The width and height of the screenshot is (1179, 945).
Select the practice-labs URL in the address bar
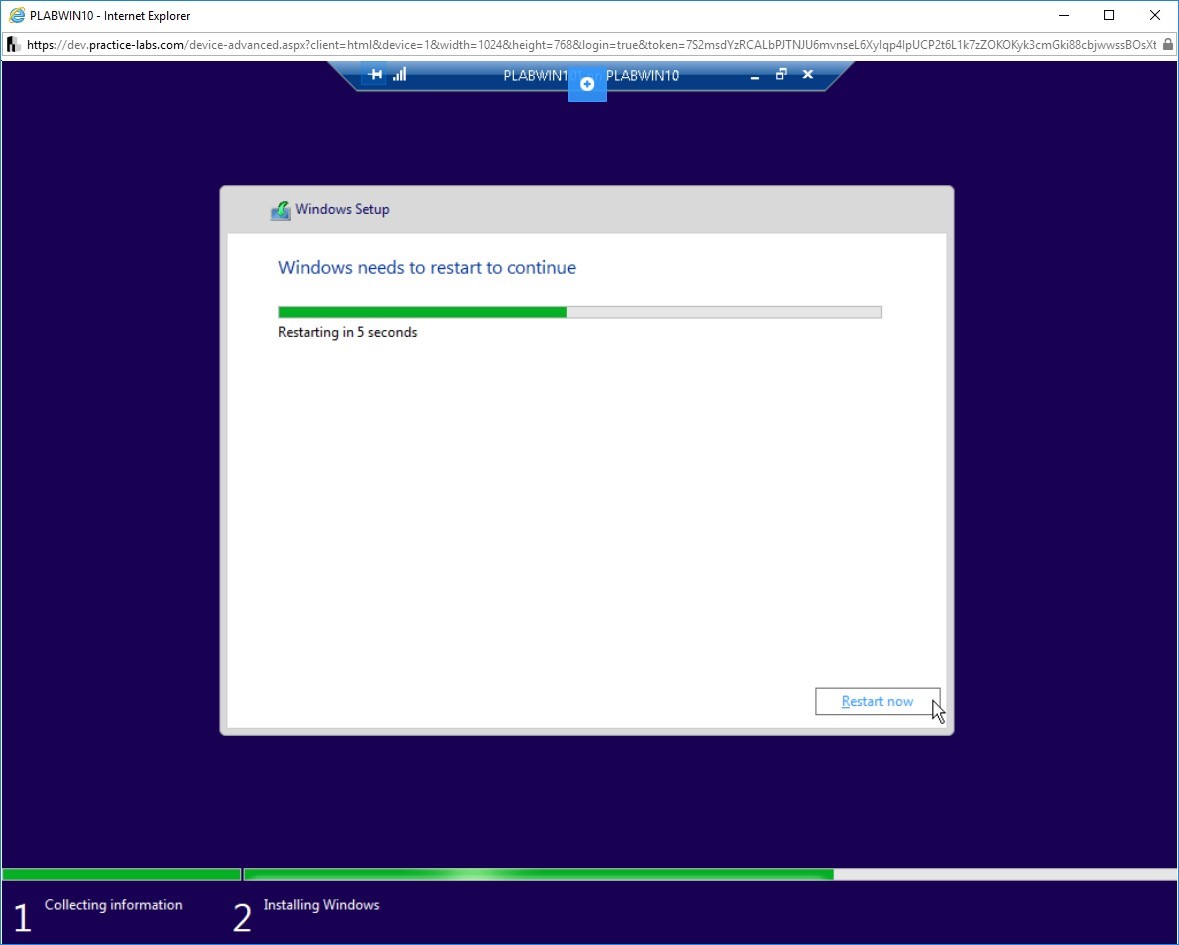tap(591, 44)
